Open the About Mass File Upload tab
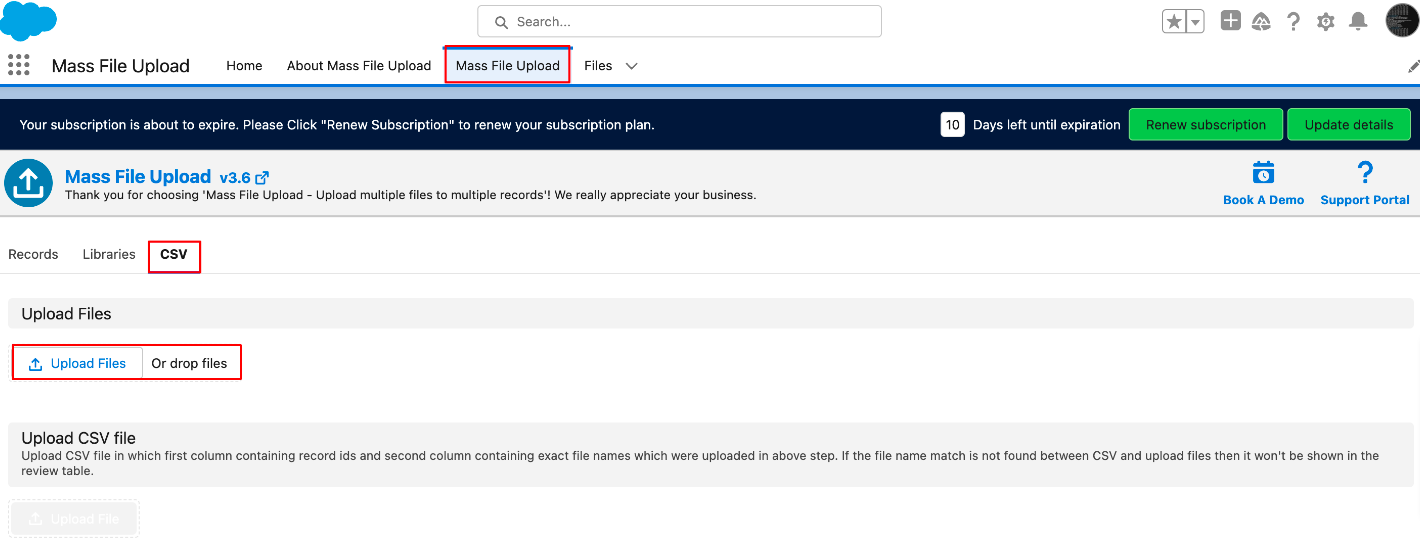1420x554 pixels. (359, 65)
